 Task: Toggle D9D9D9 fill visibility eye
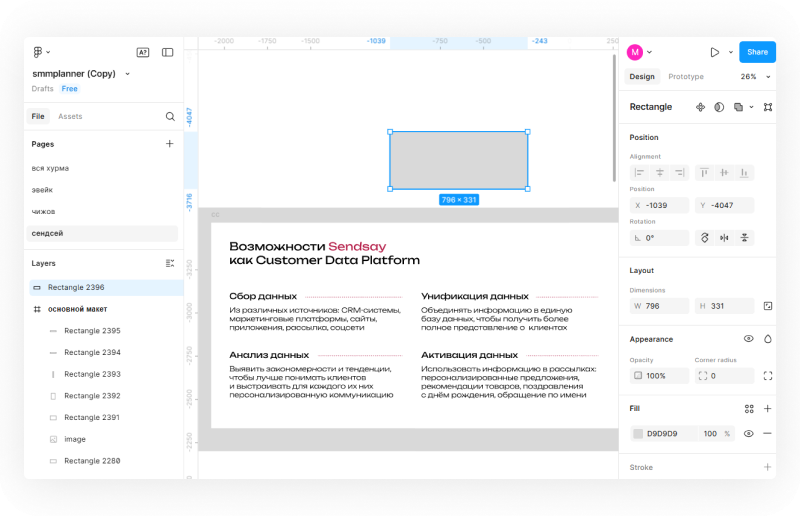tap(748, 433)
